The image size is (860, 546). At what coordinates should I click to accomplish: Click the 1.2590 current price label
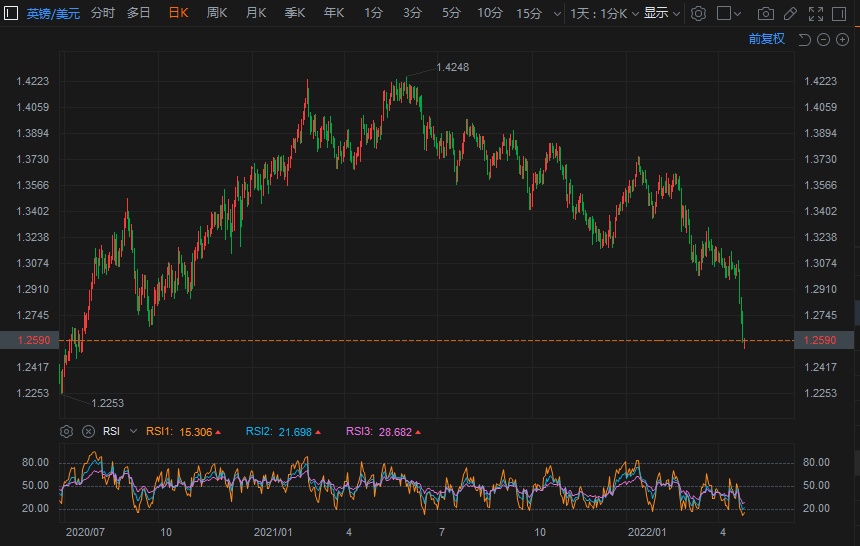coord(27,341)
